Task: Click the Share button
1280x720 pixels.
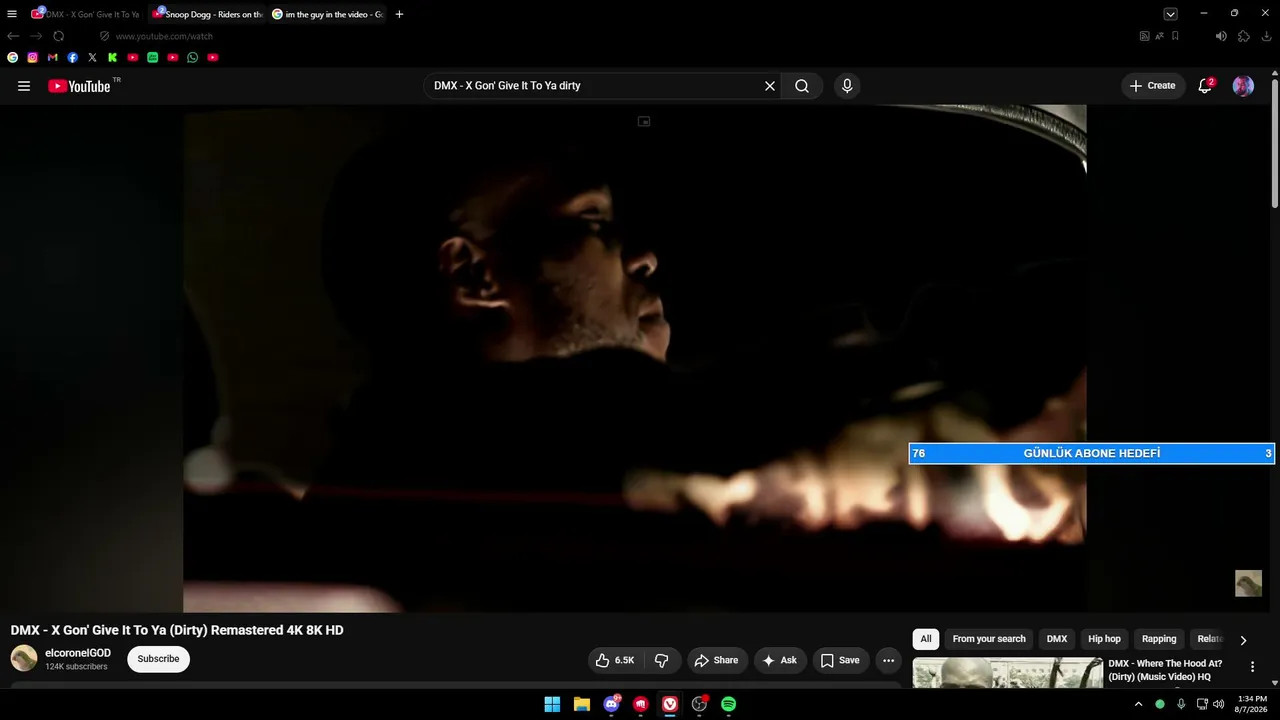Action: click(x=716, y=660)
